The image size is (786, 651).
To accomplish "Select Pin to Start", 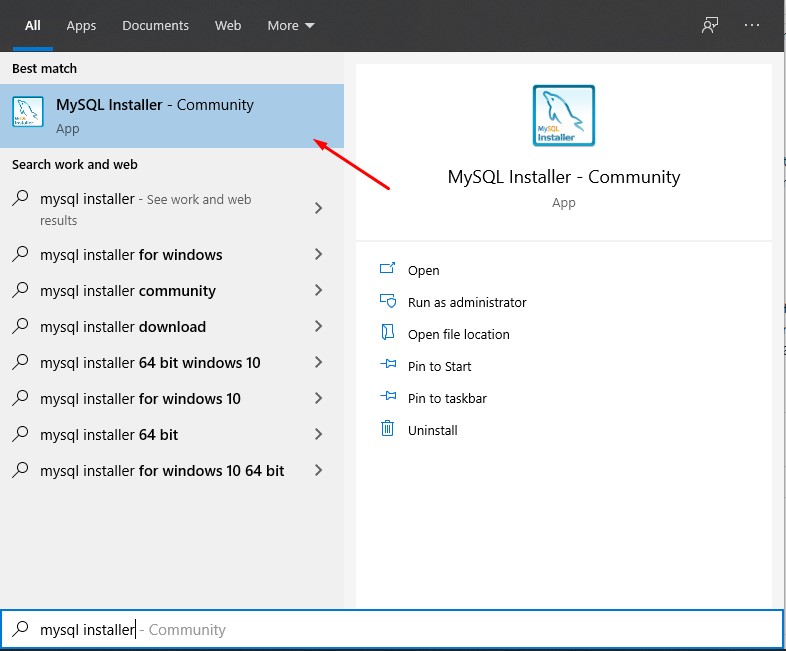I will (x=440, y=366).
